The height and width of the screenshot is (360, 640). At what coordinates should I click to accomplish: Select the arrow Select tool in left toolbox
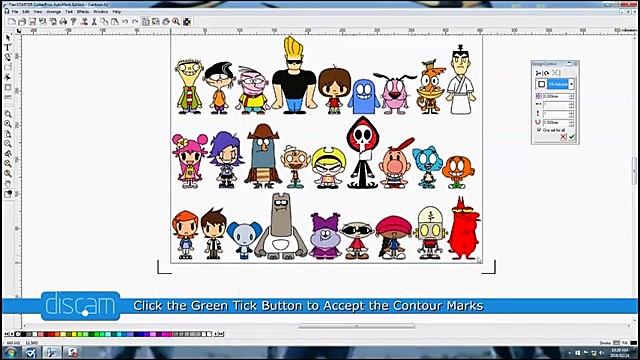click(8, 38)
